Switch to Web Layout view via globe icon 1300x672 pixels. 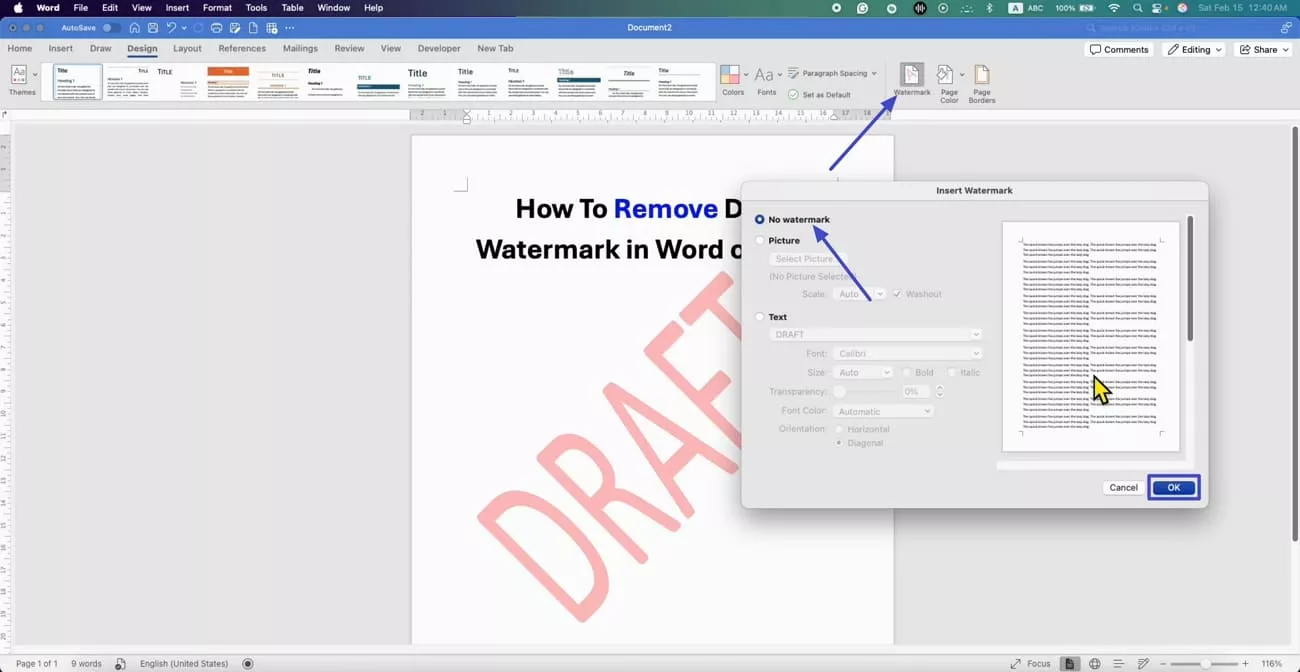tap(1094, 663)
